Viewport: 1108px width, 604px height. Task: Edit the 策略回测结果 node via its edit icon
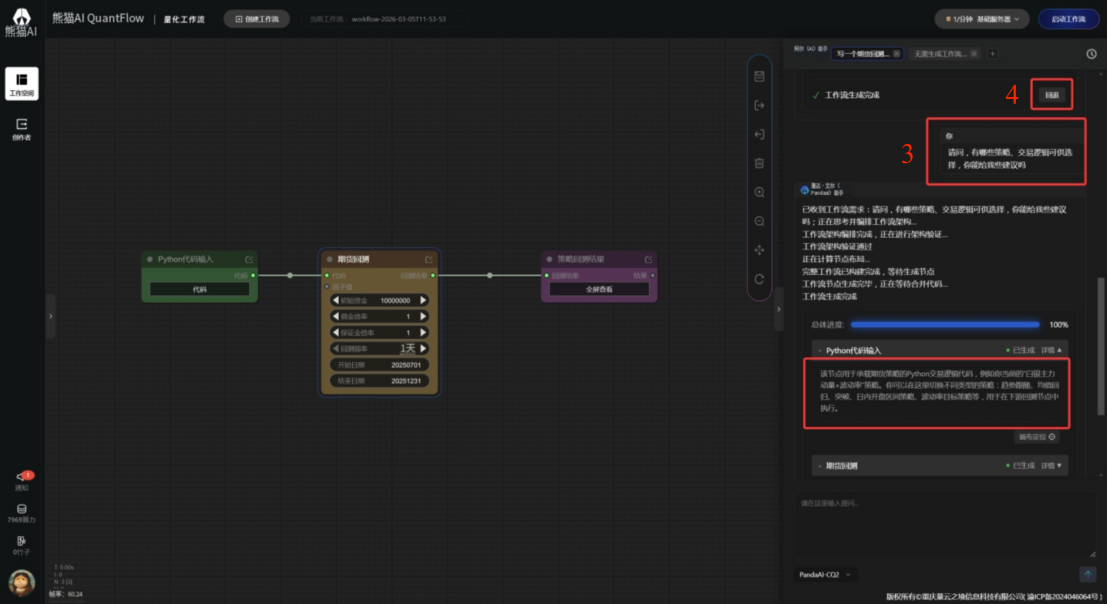(648, 259)
